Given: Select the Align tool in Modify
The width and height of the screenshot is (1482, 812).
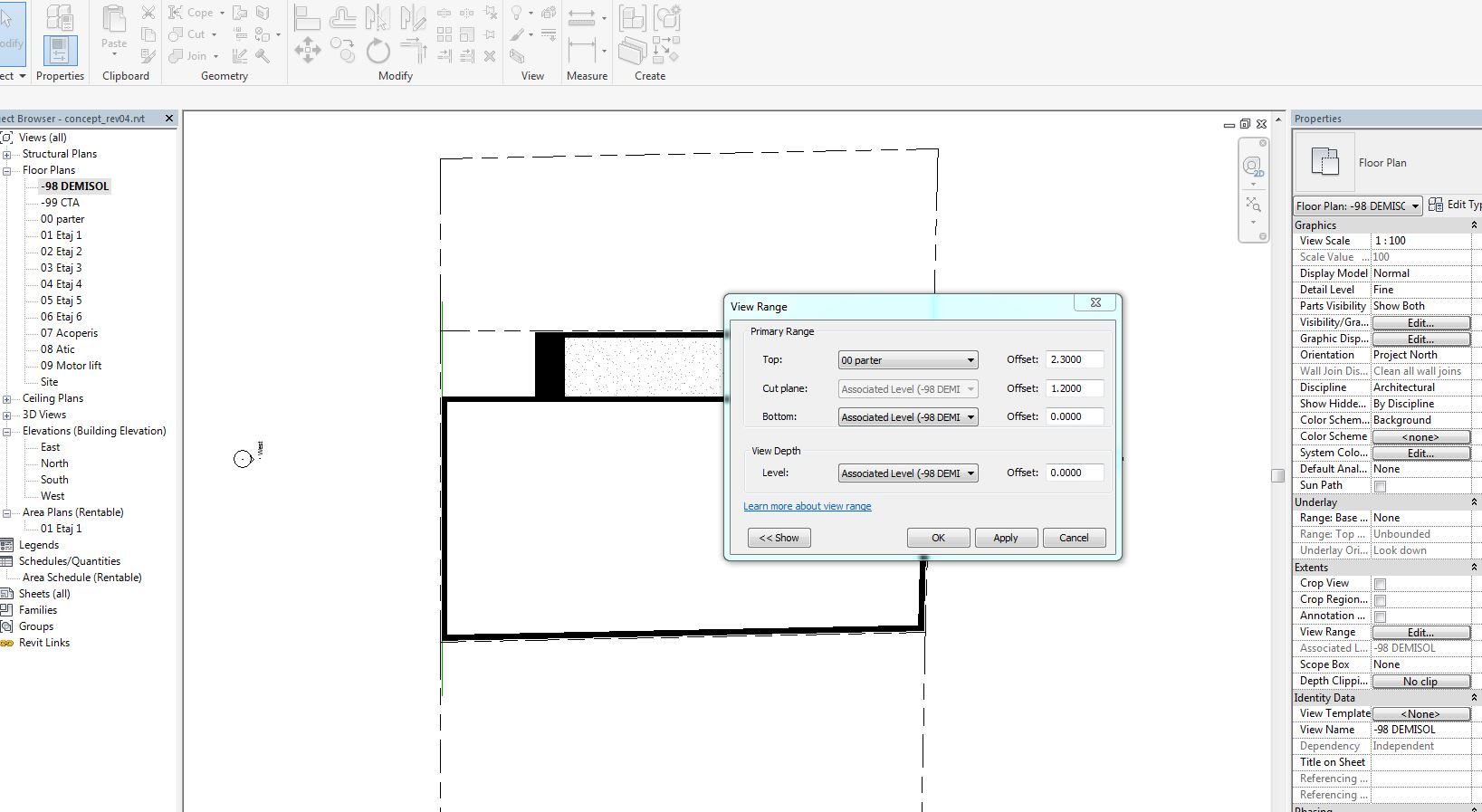Looking at the screenshot, I should pyautogui.click(x=308, y=18).
